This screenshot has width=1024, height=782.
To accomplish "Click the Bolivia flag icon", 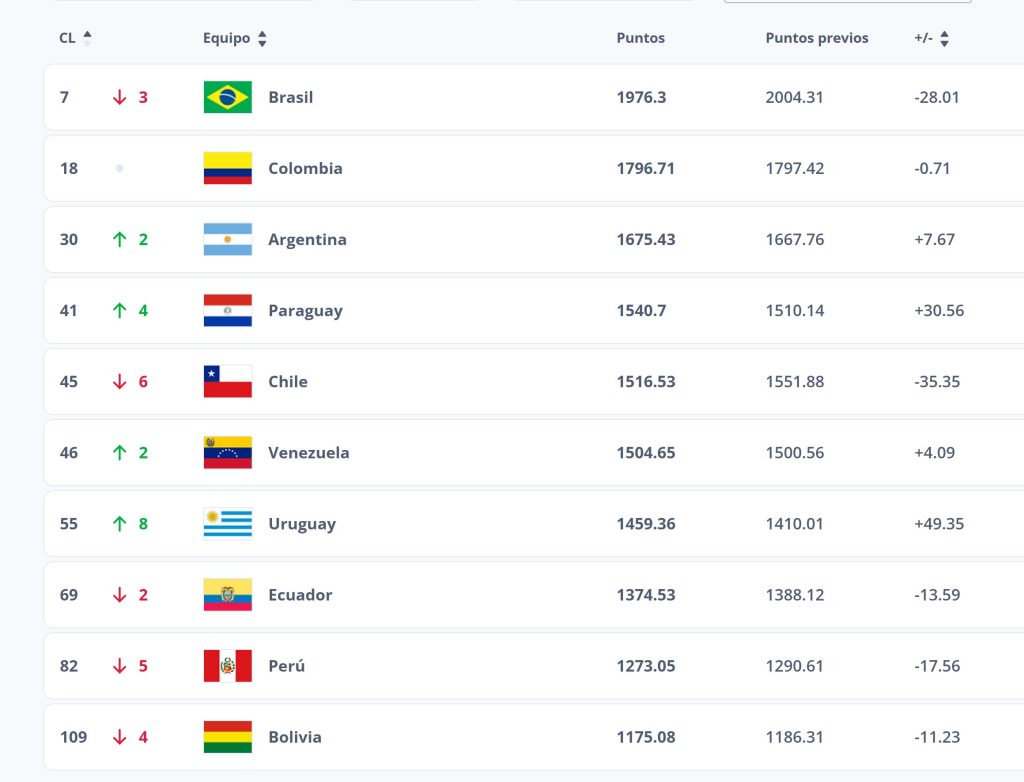I will pos(227,737).
